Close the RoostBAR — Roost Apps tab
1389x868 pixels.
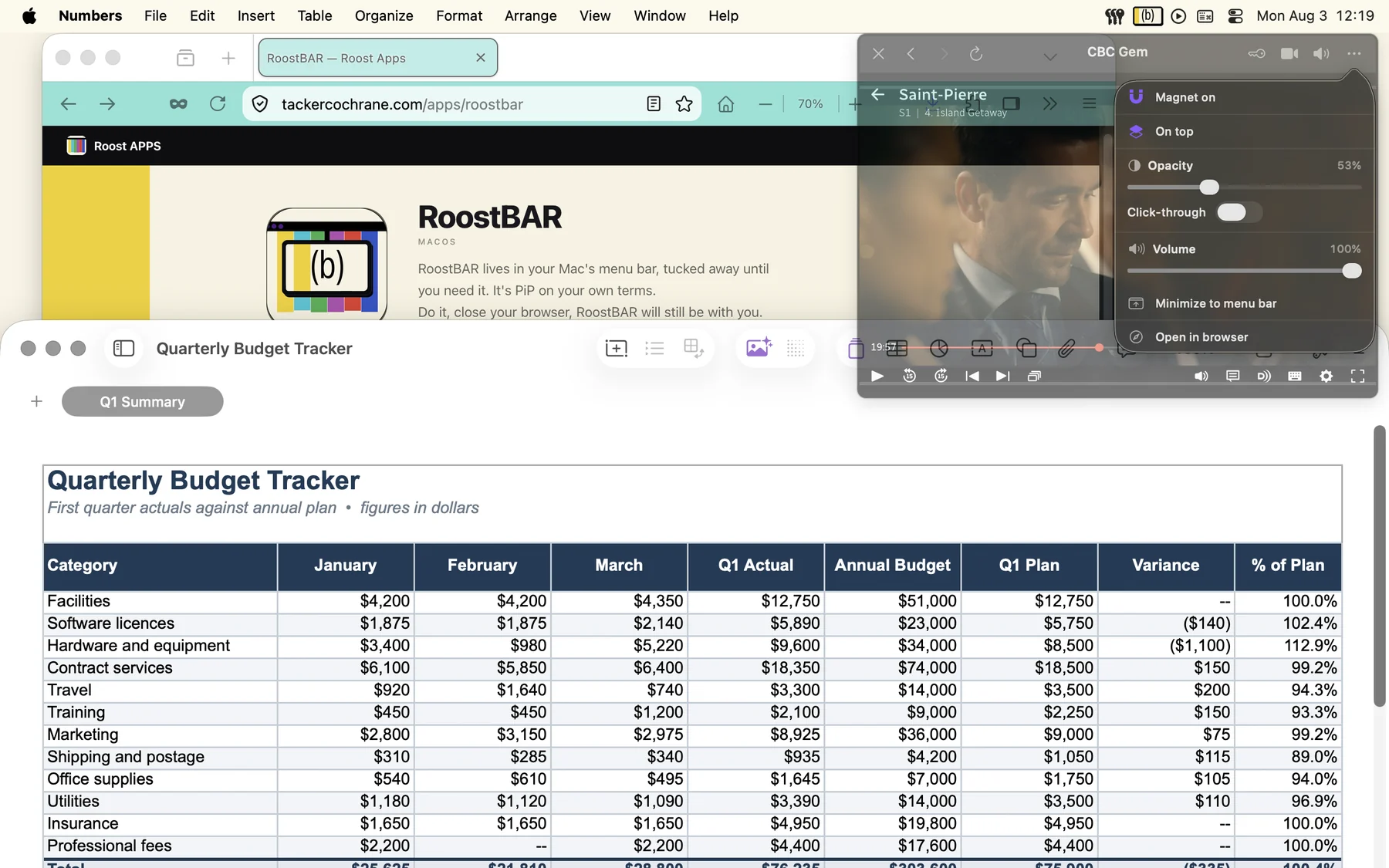pos(481,58)
